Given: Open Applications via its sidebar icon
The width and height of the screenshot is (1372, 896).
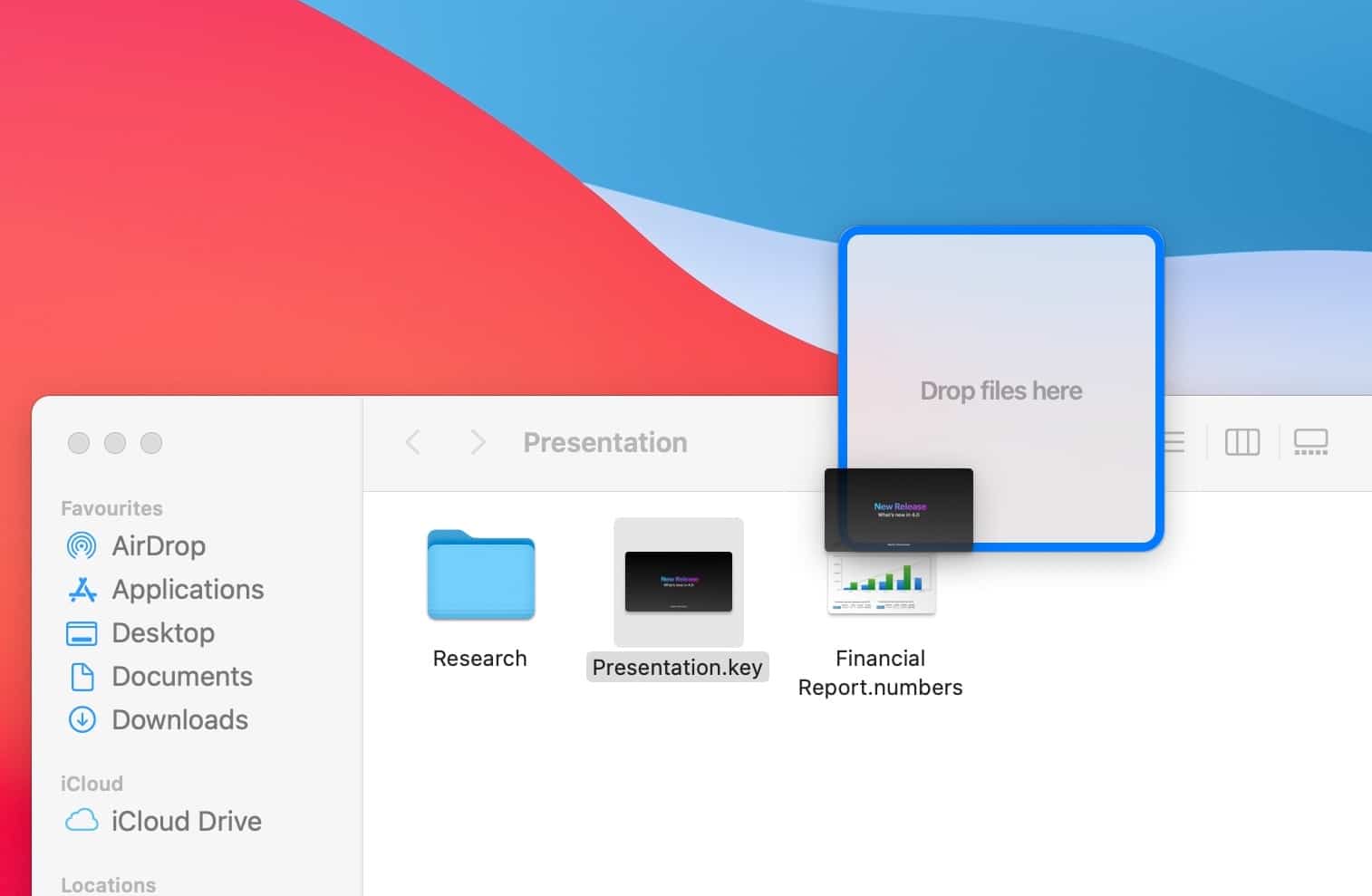Looking at the screenshot, I should [x=186, y=589].
